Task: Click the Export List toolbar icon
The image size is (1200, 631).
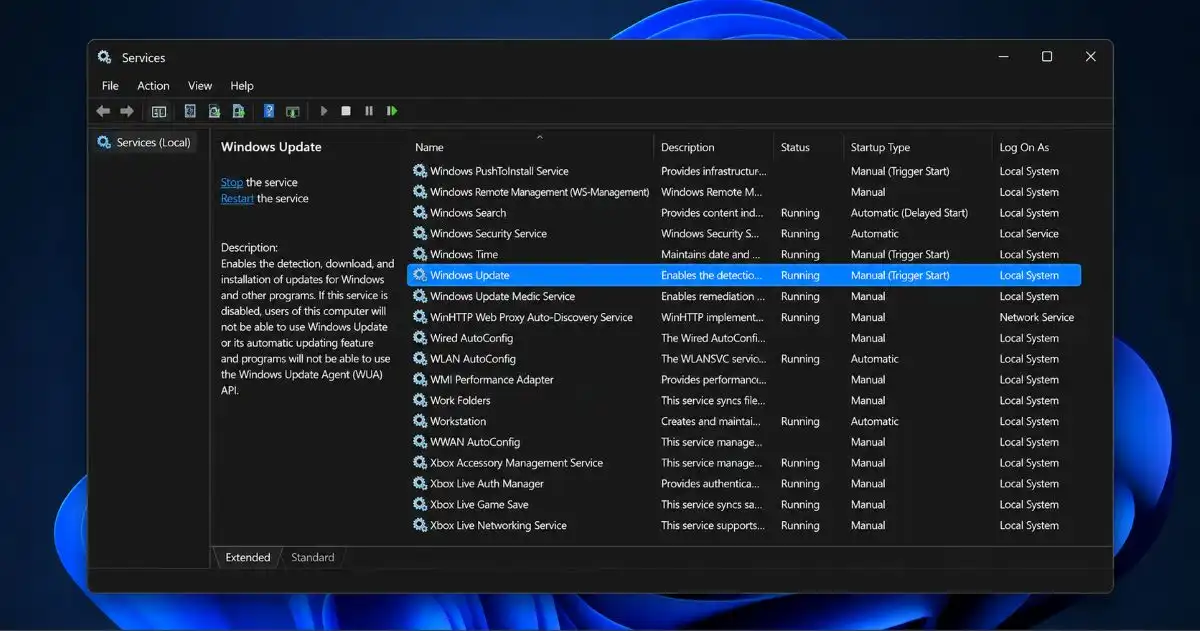Action: [x=238, y=111]
